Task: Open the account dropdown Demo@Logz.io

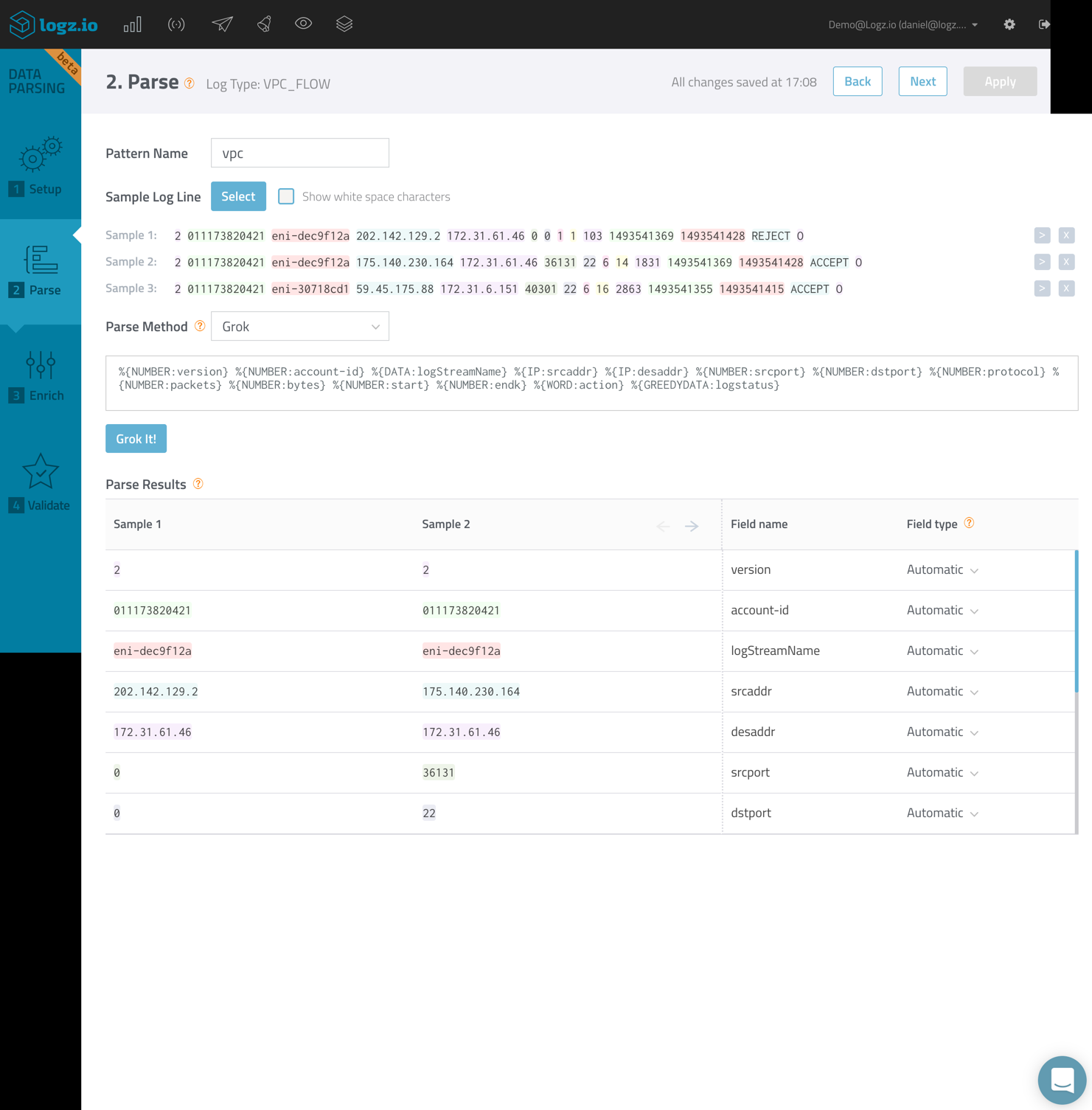Action: (x=903, y=24)
